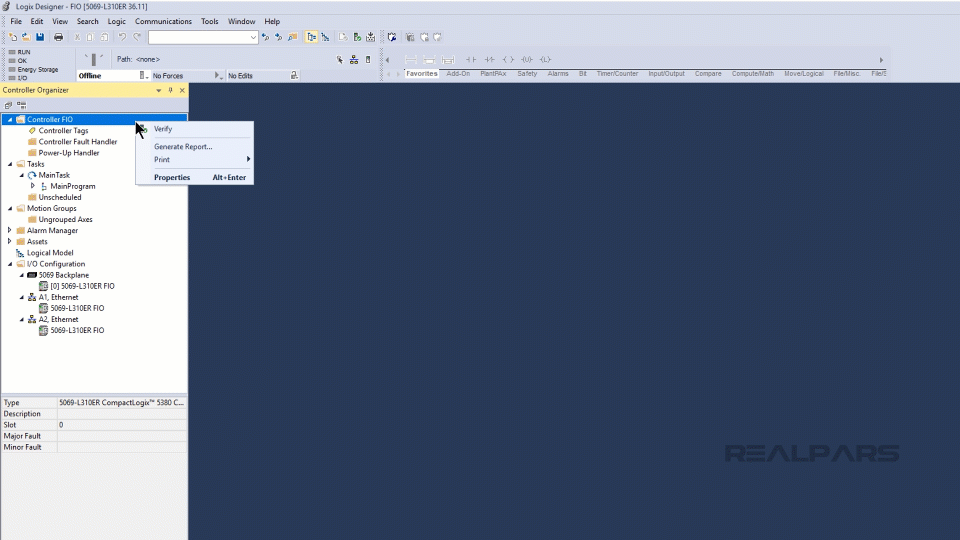Switch to the Timer/Counter instruction tab
Screen dimensions: 960x540
click(617, 73)
